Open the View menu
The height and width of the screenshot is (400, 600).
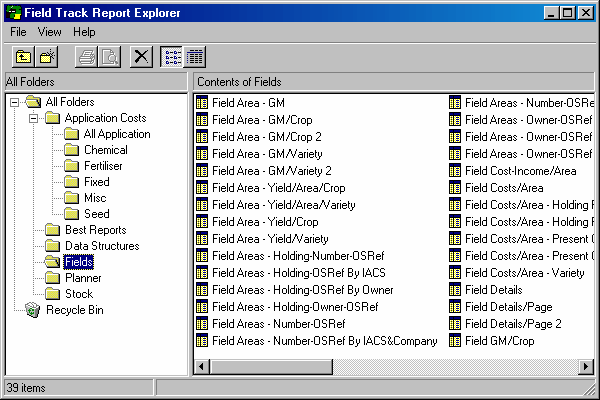pyautogui.click(x=49, y=32)
